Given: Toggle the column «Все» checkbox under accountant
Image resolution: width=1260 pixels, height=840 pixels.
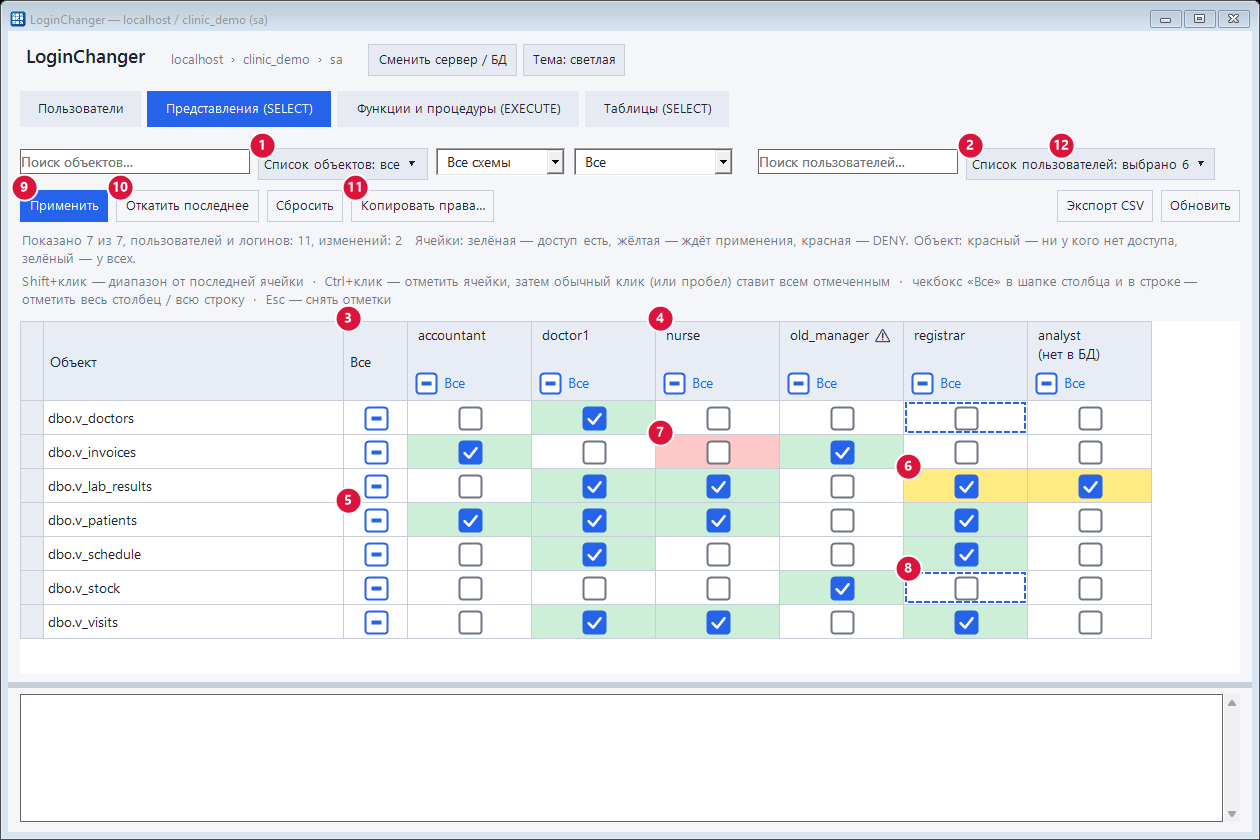Looking at the screenshot, I should [x=427, y=383].
